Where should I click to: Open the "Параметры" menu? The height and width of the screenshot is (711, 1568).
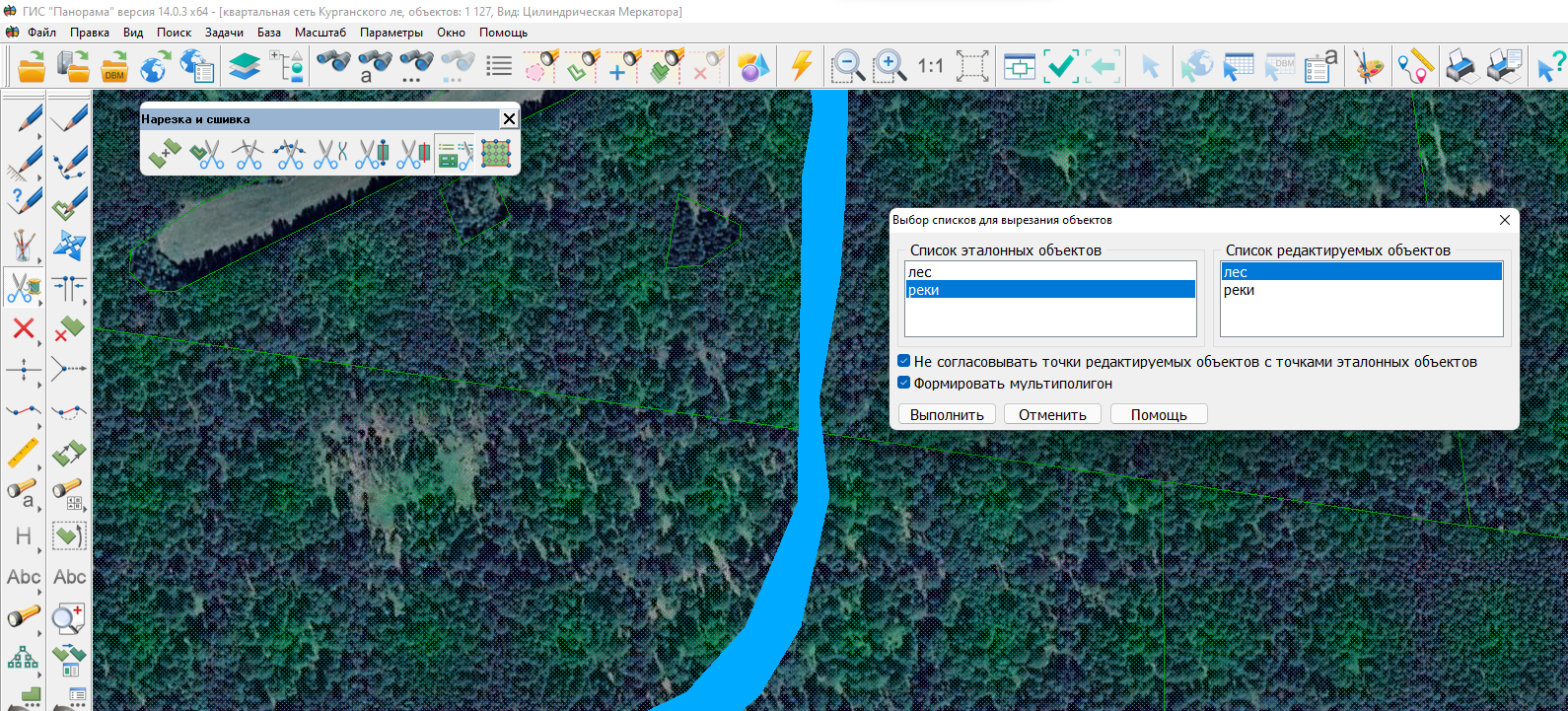pyautogui.click(x=391, y=33)
